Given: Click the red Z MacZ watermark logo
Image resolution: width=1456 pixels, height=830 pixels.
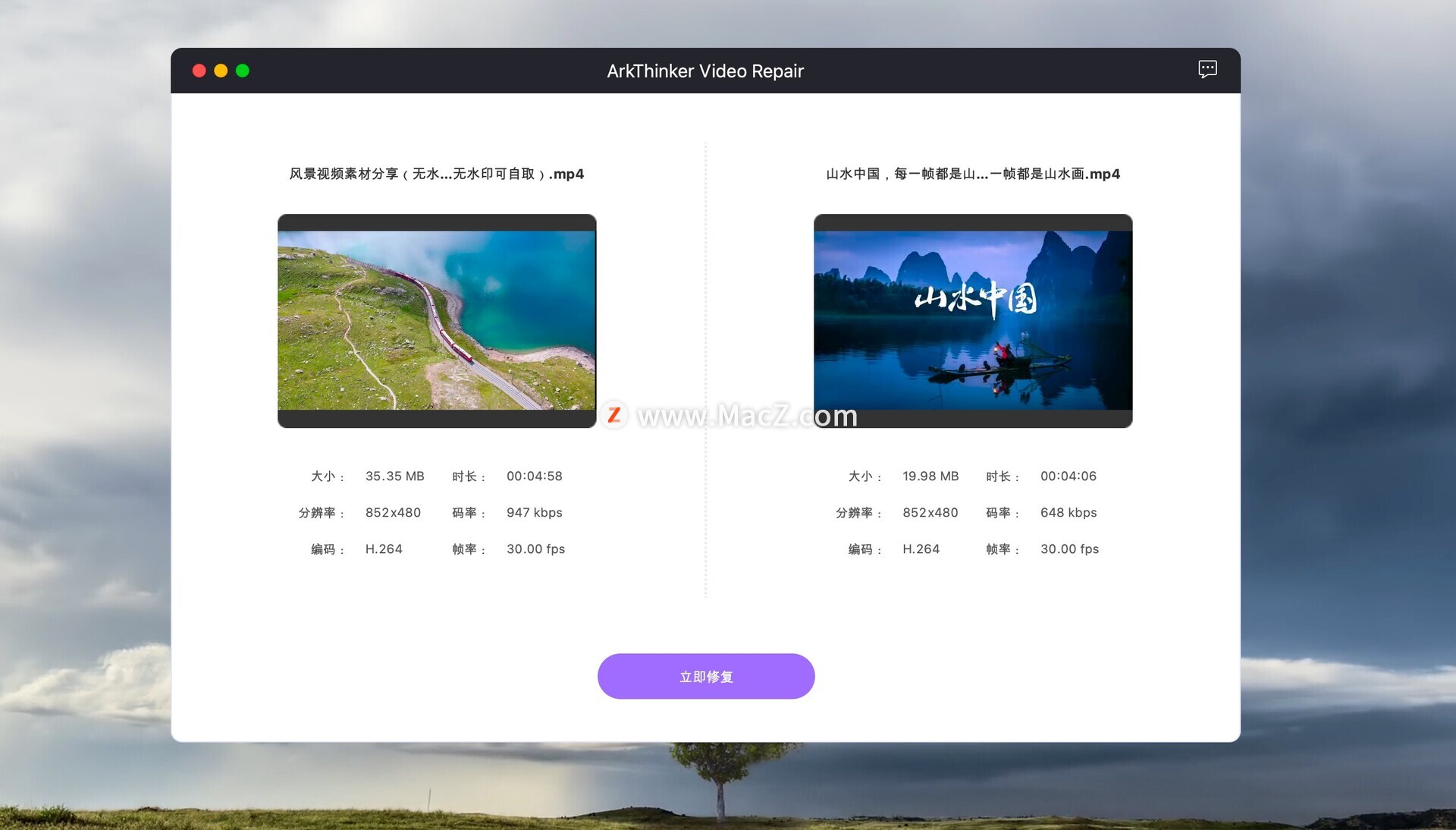Looking at the screenshot, I should point(614,415).
